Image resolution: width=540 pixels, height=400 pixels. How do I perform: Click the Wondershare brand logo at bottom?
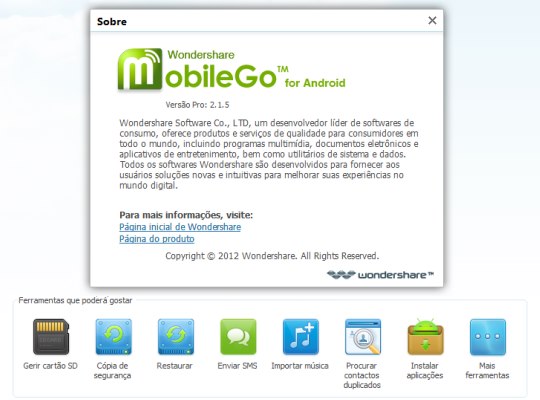click(380, 275)
